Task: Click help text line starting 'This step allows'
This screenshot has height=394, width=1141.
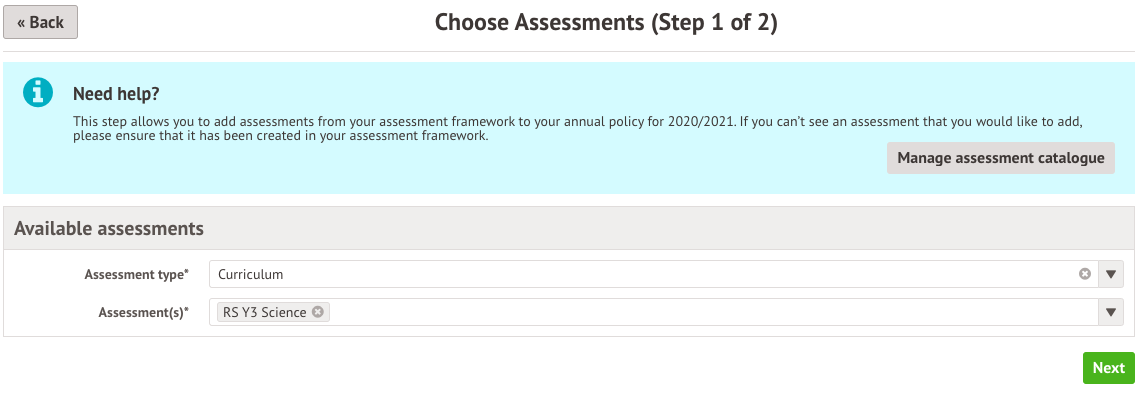Action: [x=578, y=122]
